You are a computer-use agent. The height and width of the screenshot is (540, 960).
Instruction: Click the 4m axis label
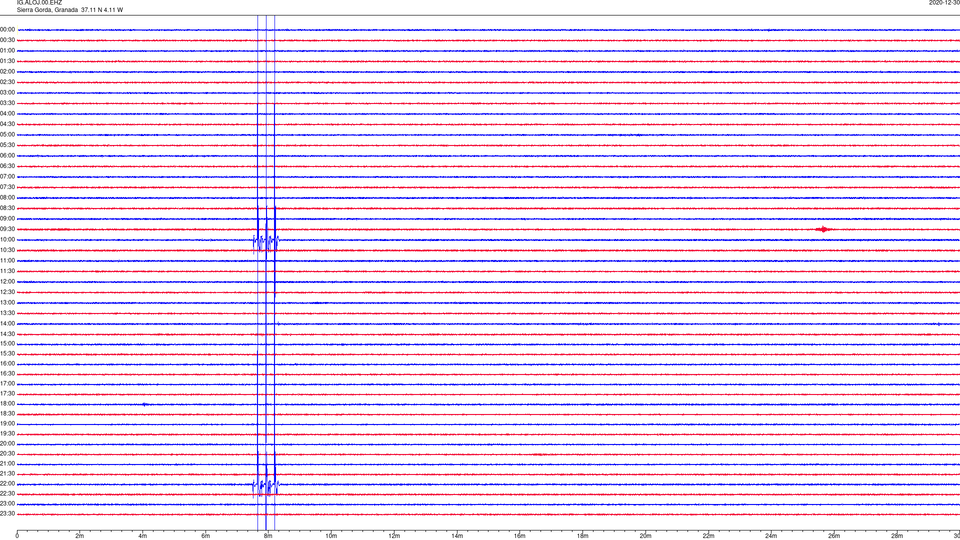pos(143,536)
